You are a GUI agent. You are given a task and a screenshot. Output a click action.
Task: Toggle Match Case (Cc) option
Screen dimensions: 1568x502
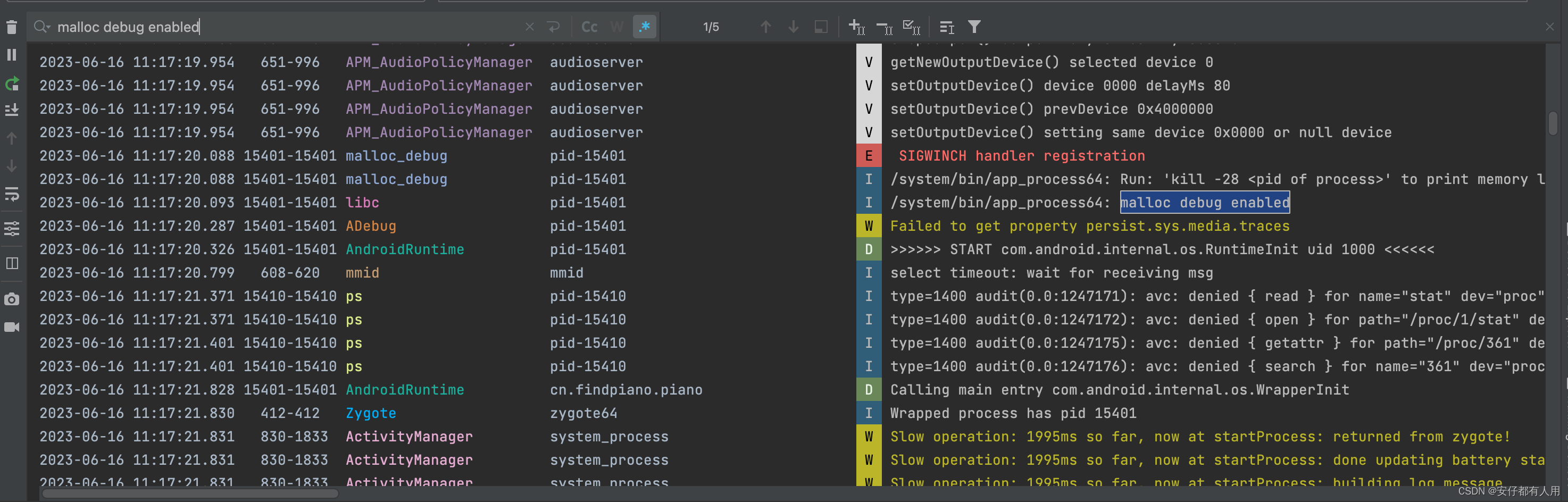click(589, 27)
